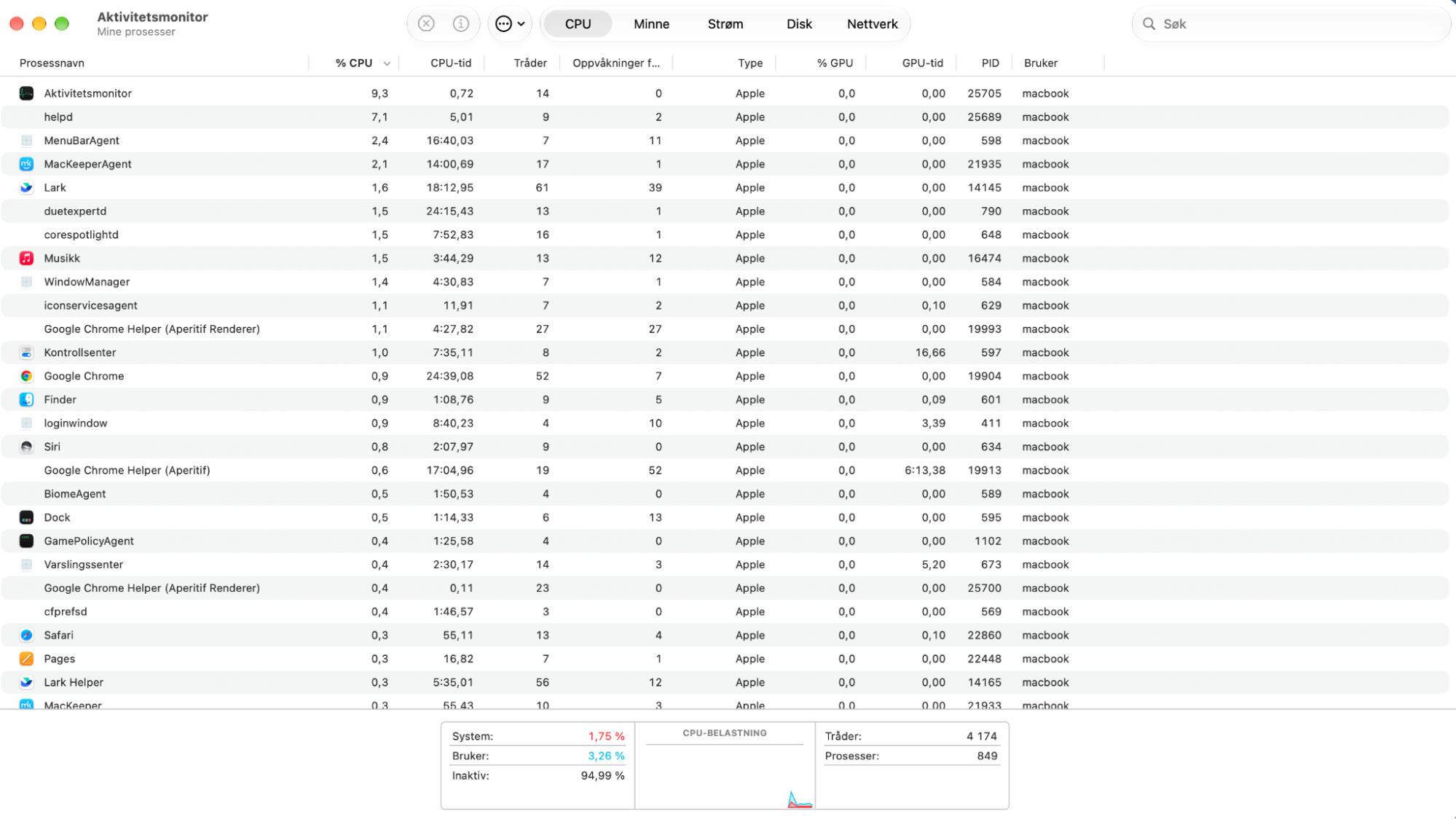The height and width of the screenshot is (819, 1456).
Task: Click the stop process (X) toolbar icon
Action: pyautogui.click(x=426, y=24)
